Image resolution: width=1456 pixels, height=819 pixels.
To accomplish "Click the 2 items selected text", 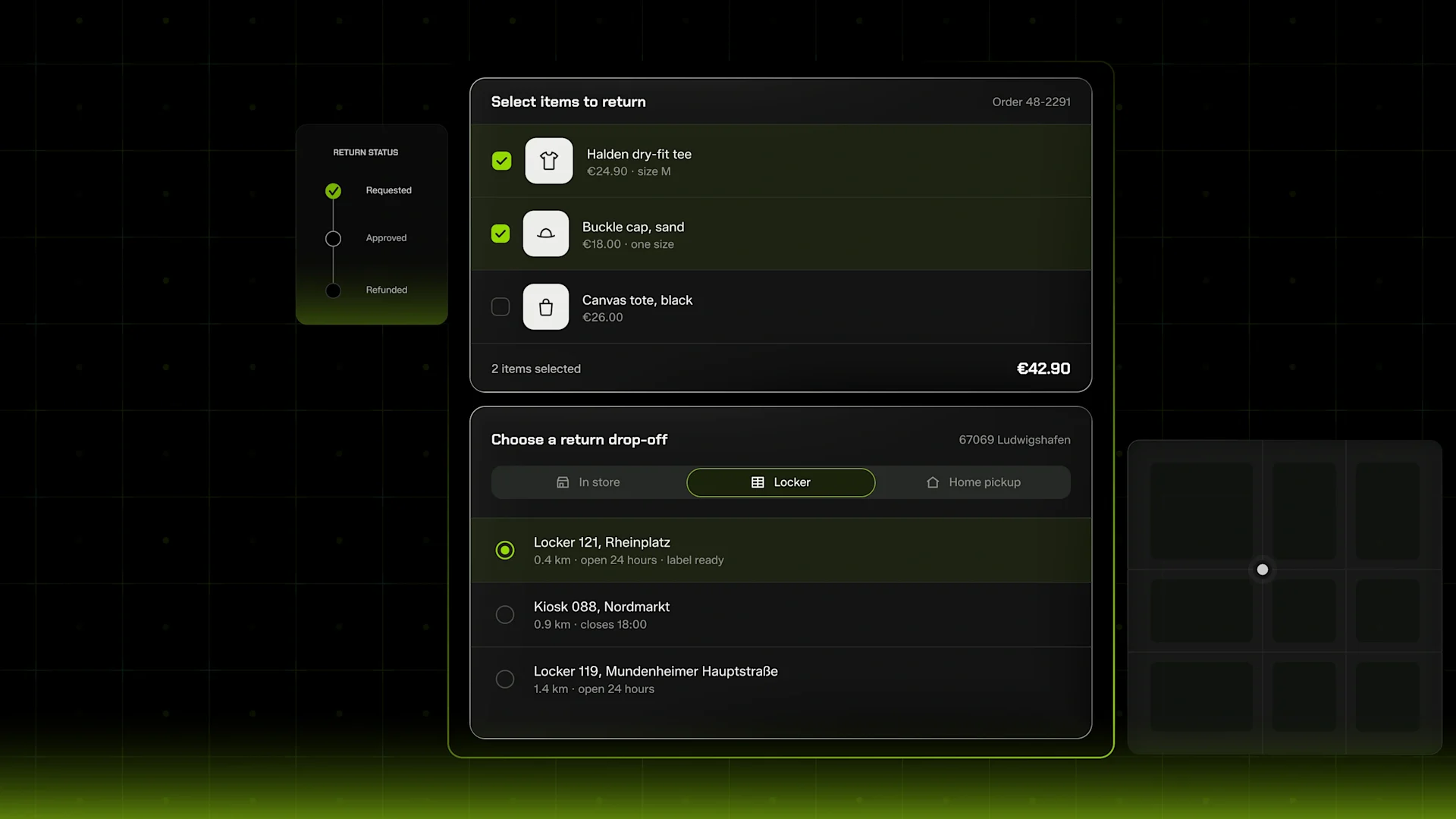I will (x=536, y=369).
